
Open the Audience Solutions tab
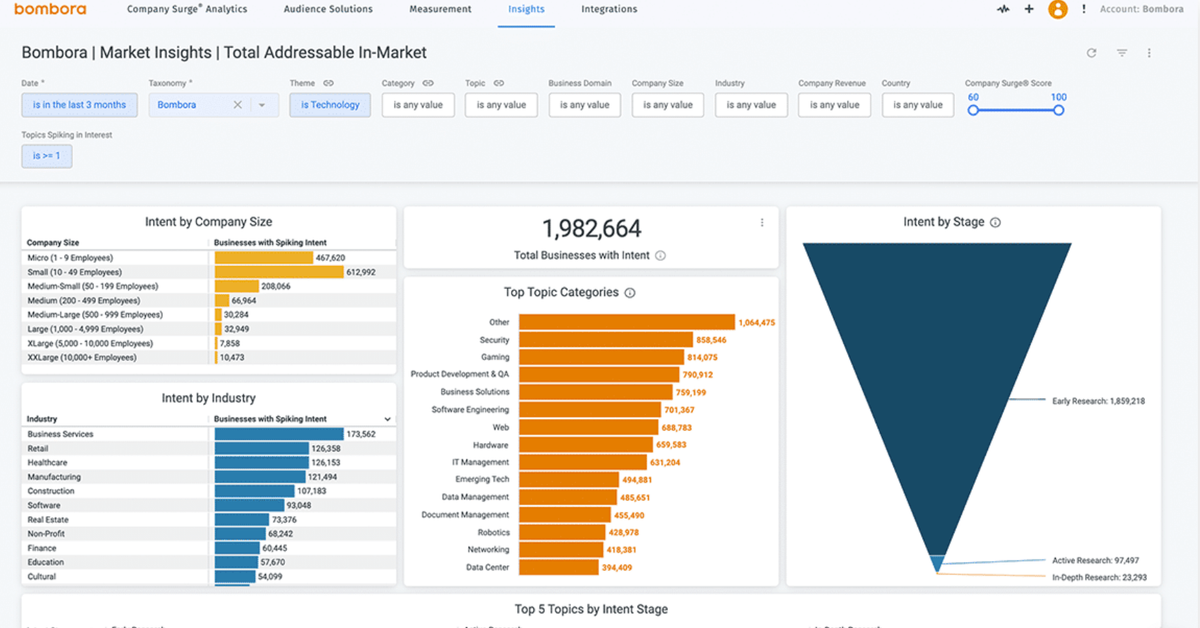tap(328, 9)
